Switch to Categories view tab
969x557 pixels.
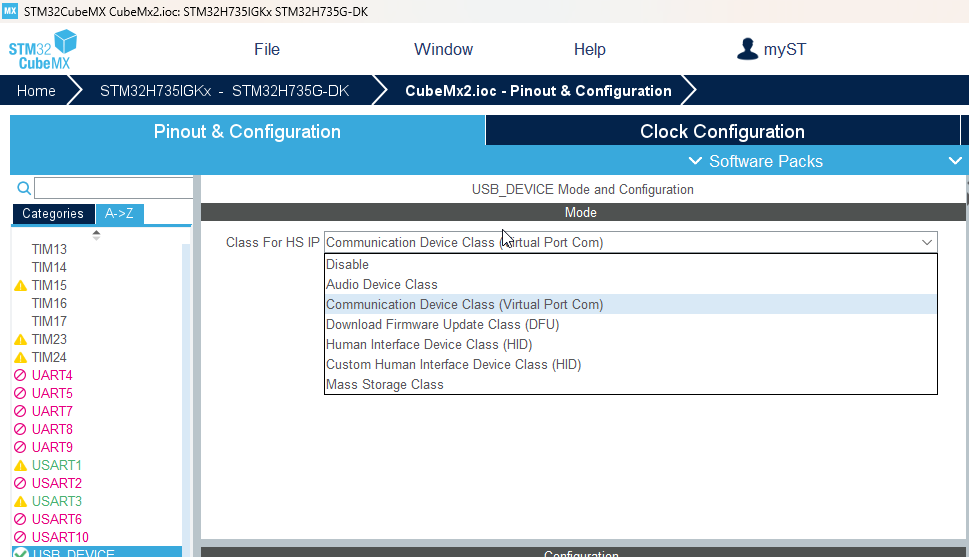tap(53, 213)
